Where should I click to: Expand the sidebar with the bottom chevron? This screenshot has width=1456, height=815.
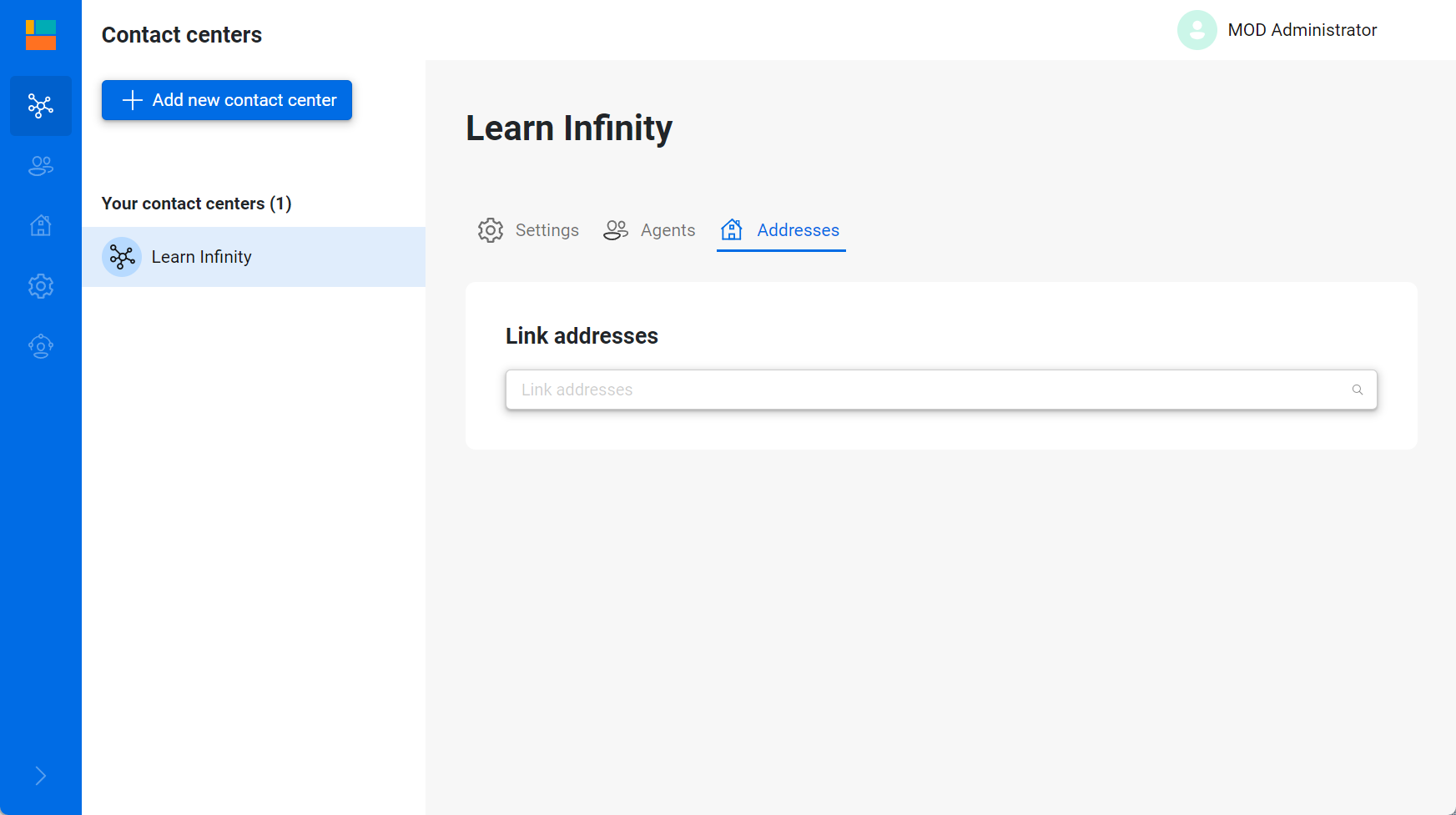point(41,776)
